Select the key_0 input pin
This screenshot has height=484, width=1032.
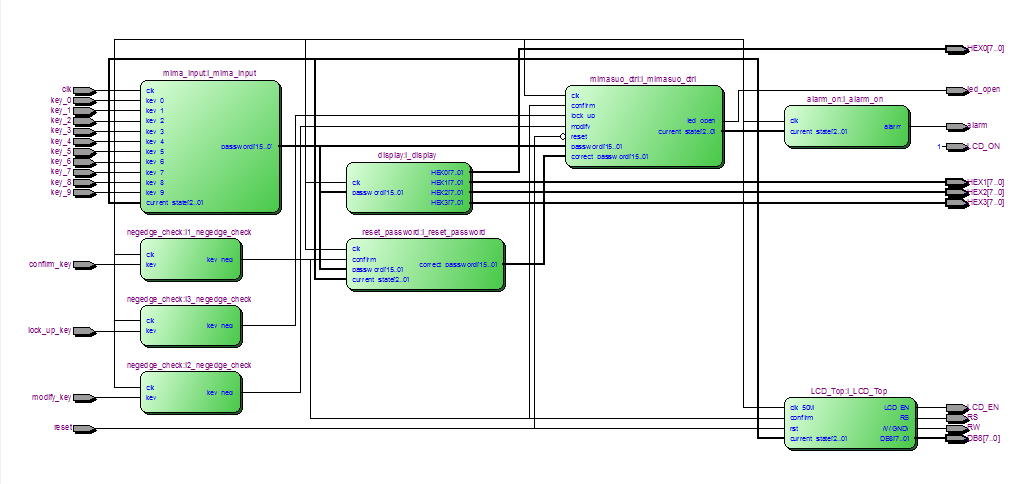[84, 101]
